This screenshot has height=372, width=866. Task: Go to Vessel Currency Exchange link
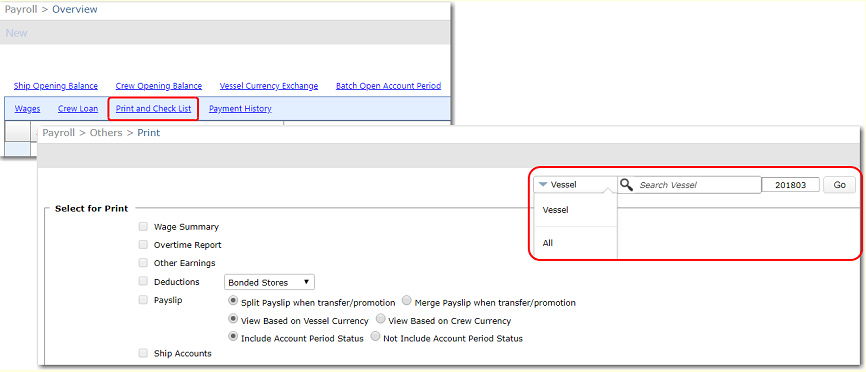269,86
